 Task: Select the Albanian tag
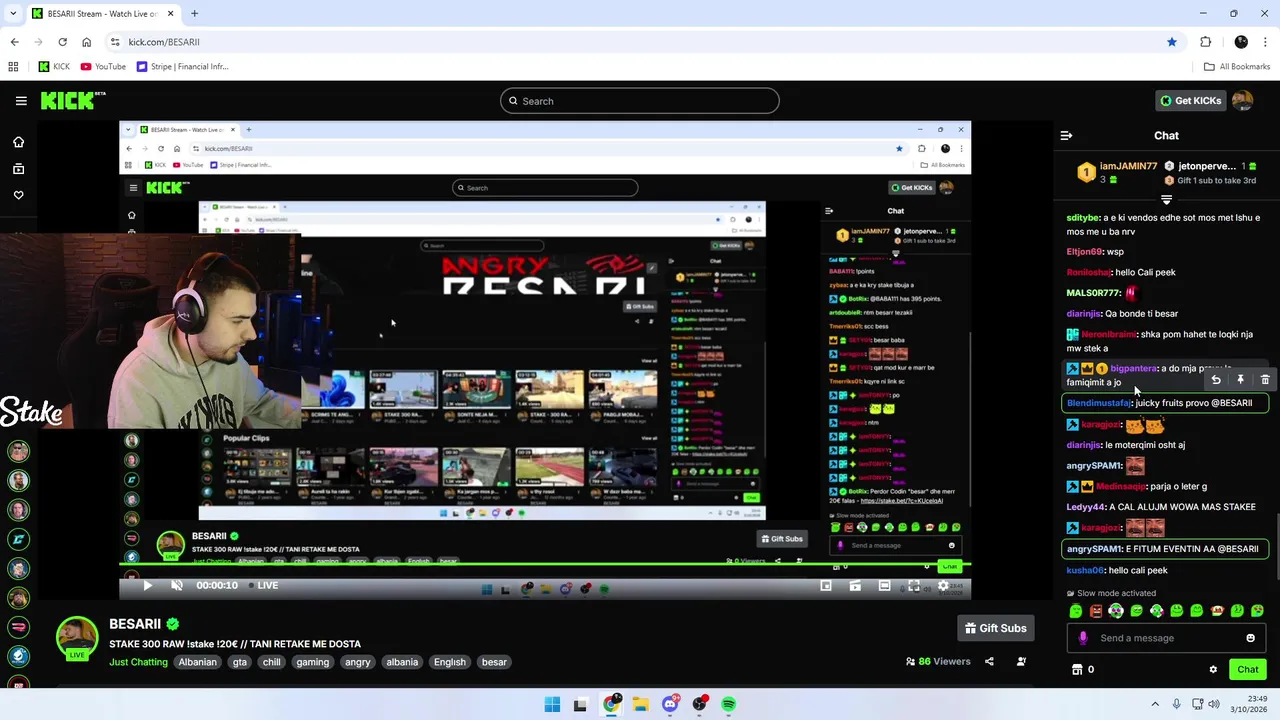[198, 662]
